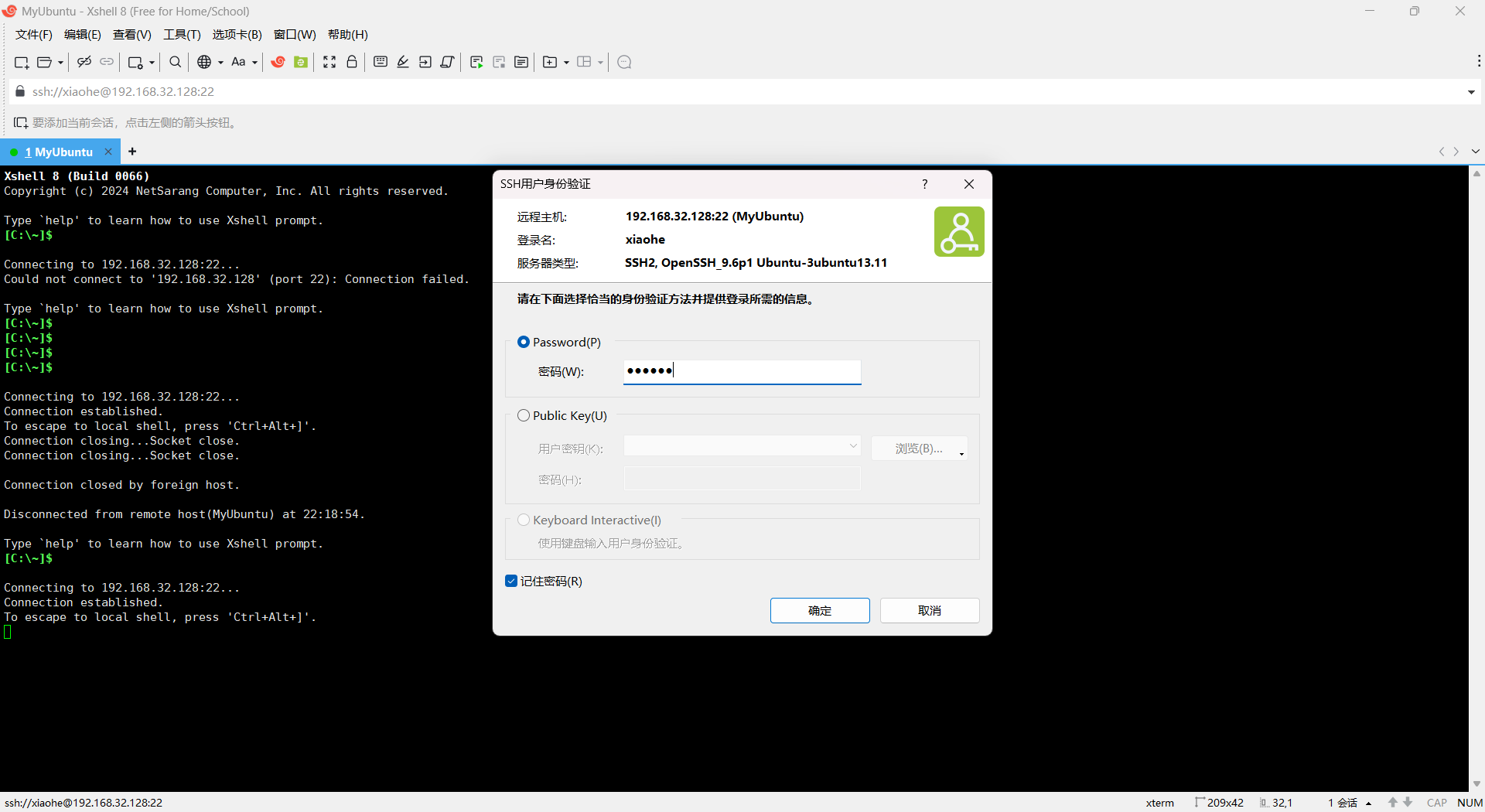
Task: Go to next tab arrow
Action: point(1456,152)
